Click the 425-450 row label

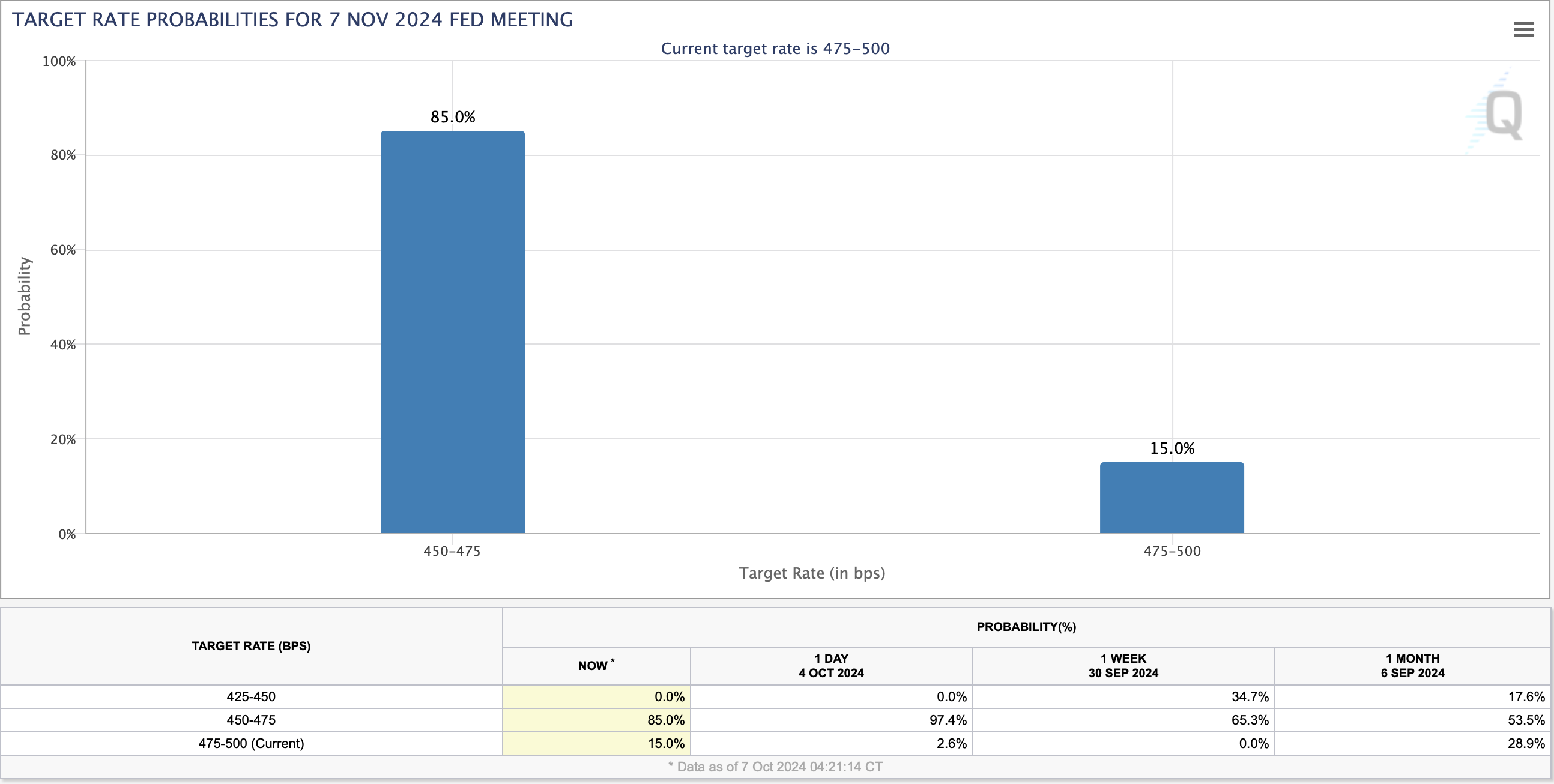251,696
